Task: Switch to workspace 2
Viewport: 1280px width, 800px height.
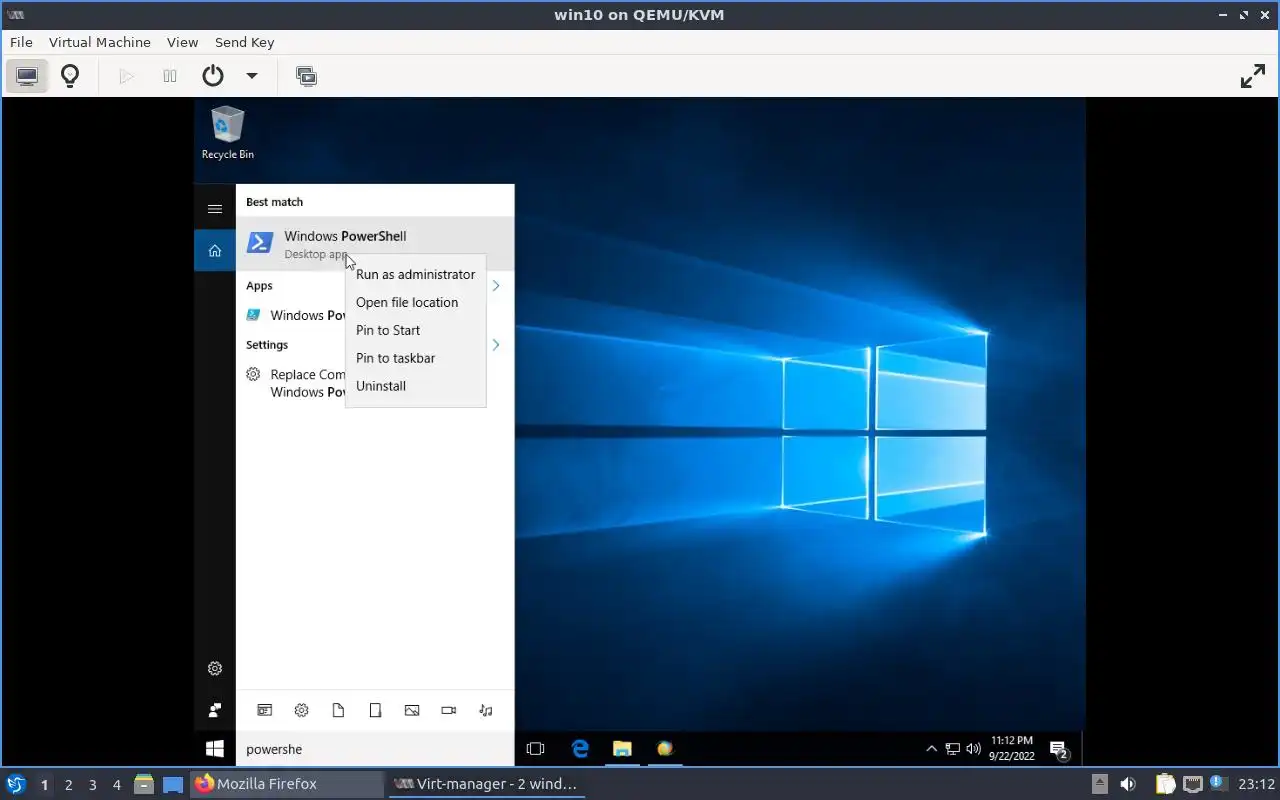Action: click(x=68, y=785)
